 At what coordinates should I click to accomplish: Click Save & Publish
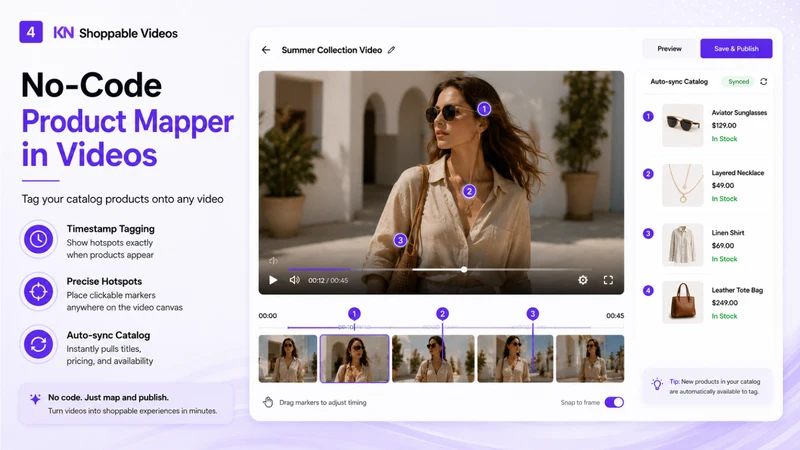click(x=736, y=48)
